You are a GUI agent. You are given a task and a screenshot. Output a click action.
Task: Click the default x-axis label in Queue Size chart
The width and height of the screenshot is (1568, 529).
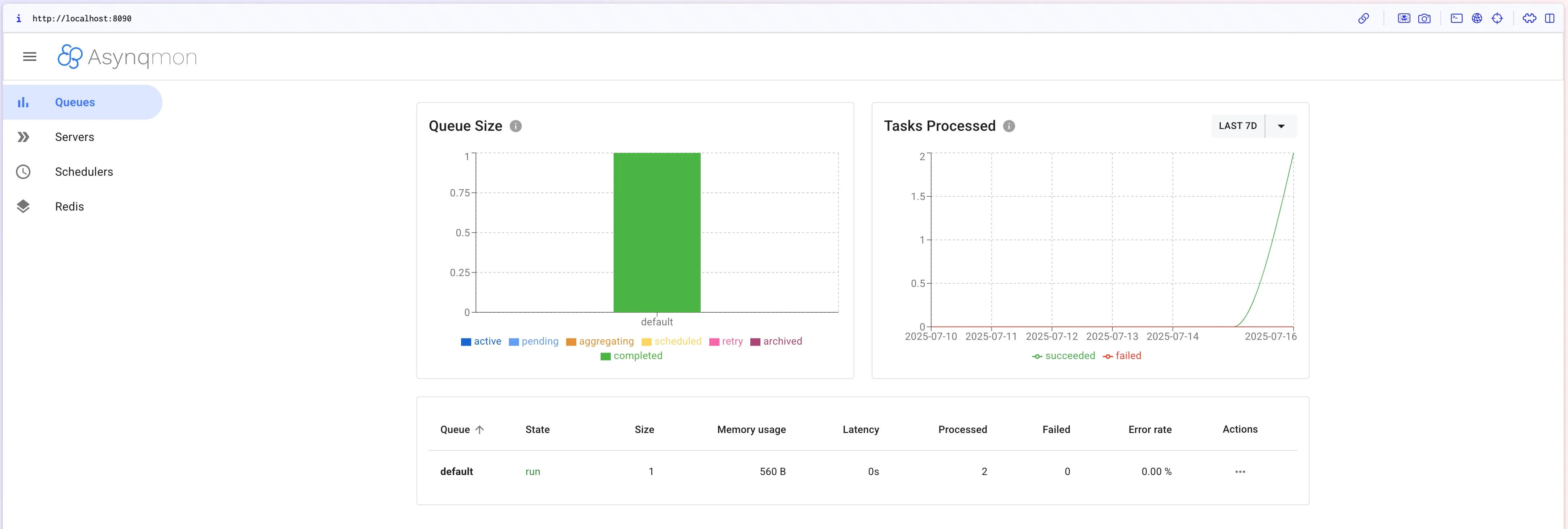click(x=657, y=322)
